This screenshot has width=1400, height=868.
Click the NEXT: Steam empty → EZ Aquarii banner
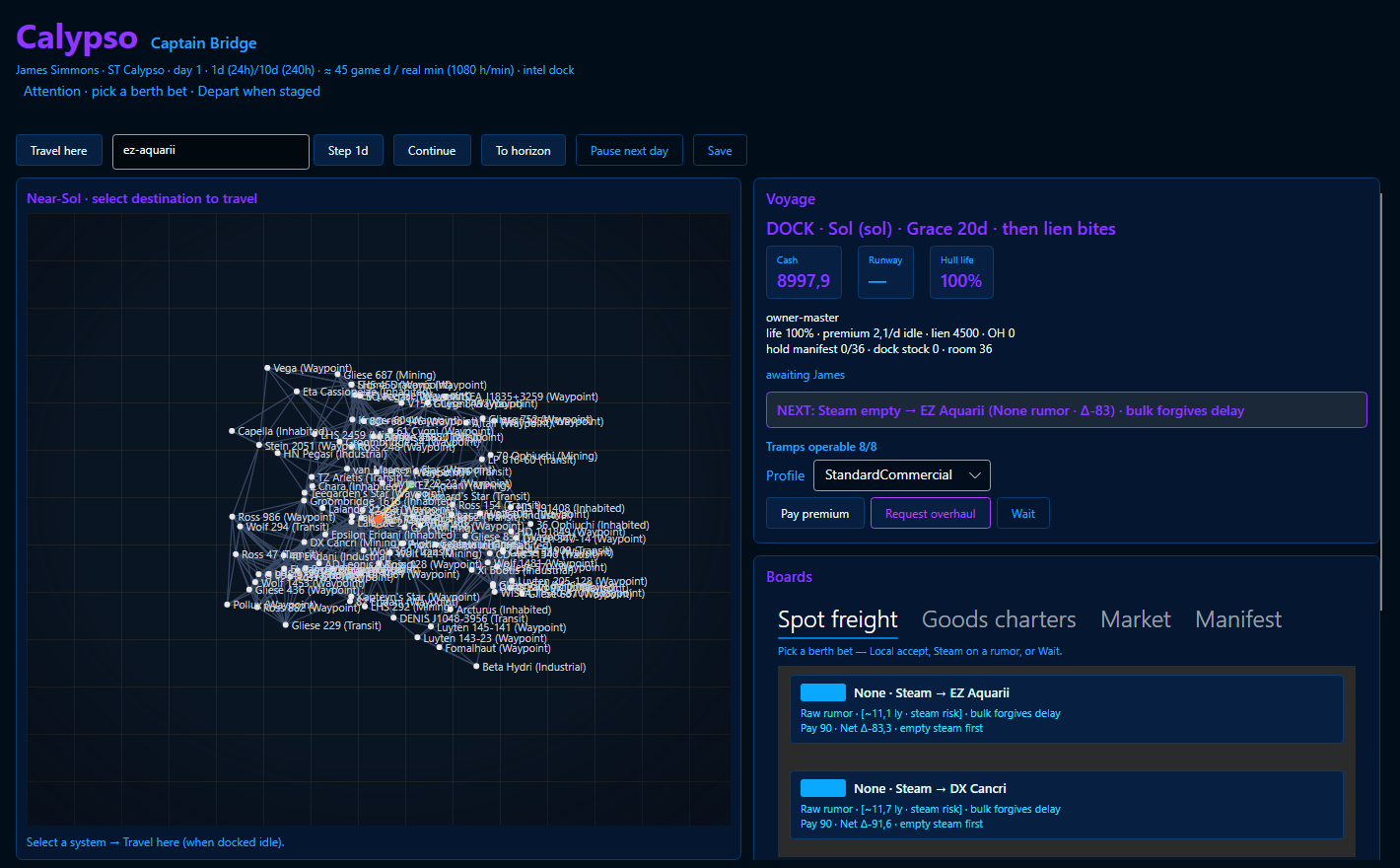pyautogui.click(x=1067, y=410)
